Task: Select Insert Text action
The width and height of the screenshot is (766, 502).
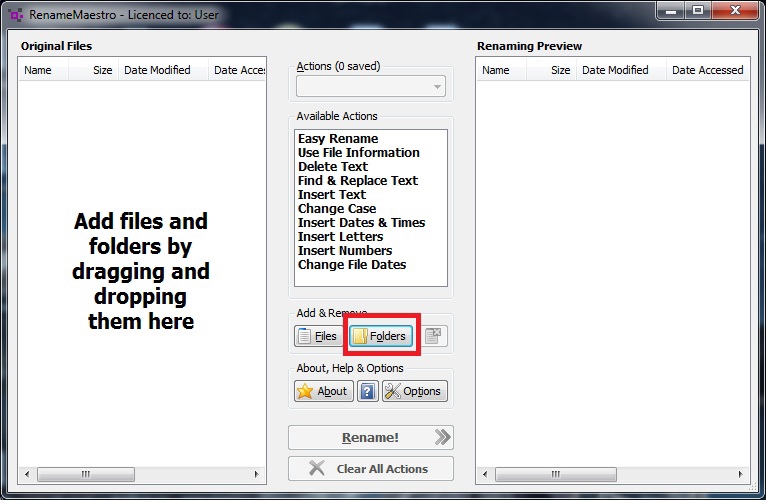Action: (x=332, y=195)
